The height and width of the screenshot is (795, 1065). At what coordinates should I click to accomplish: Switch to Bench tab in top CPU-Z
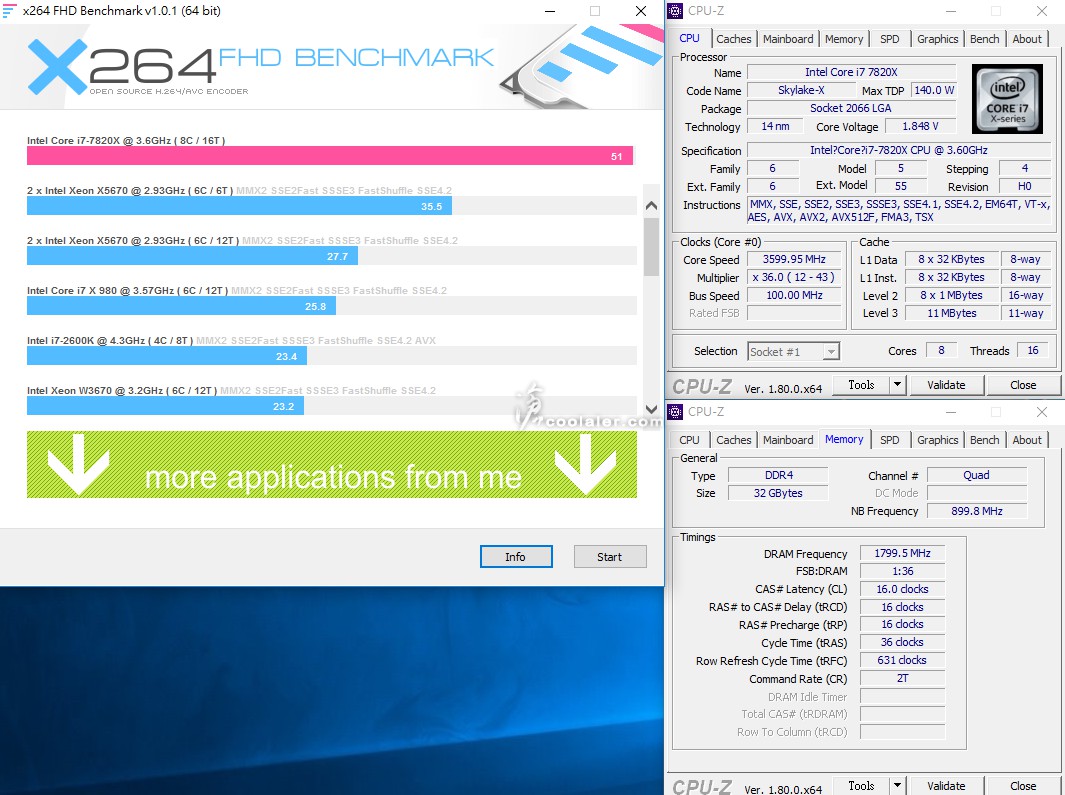(x=985, y=39)
